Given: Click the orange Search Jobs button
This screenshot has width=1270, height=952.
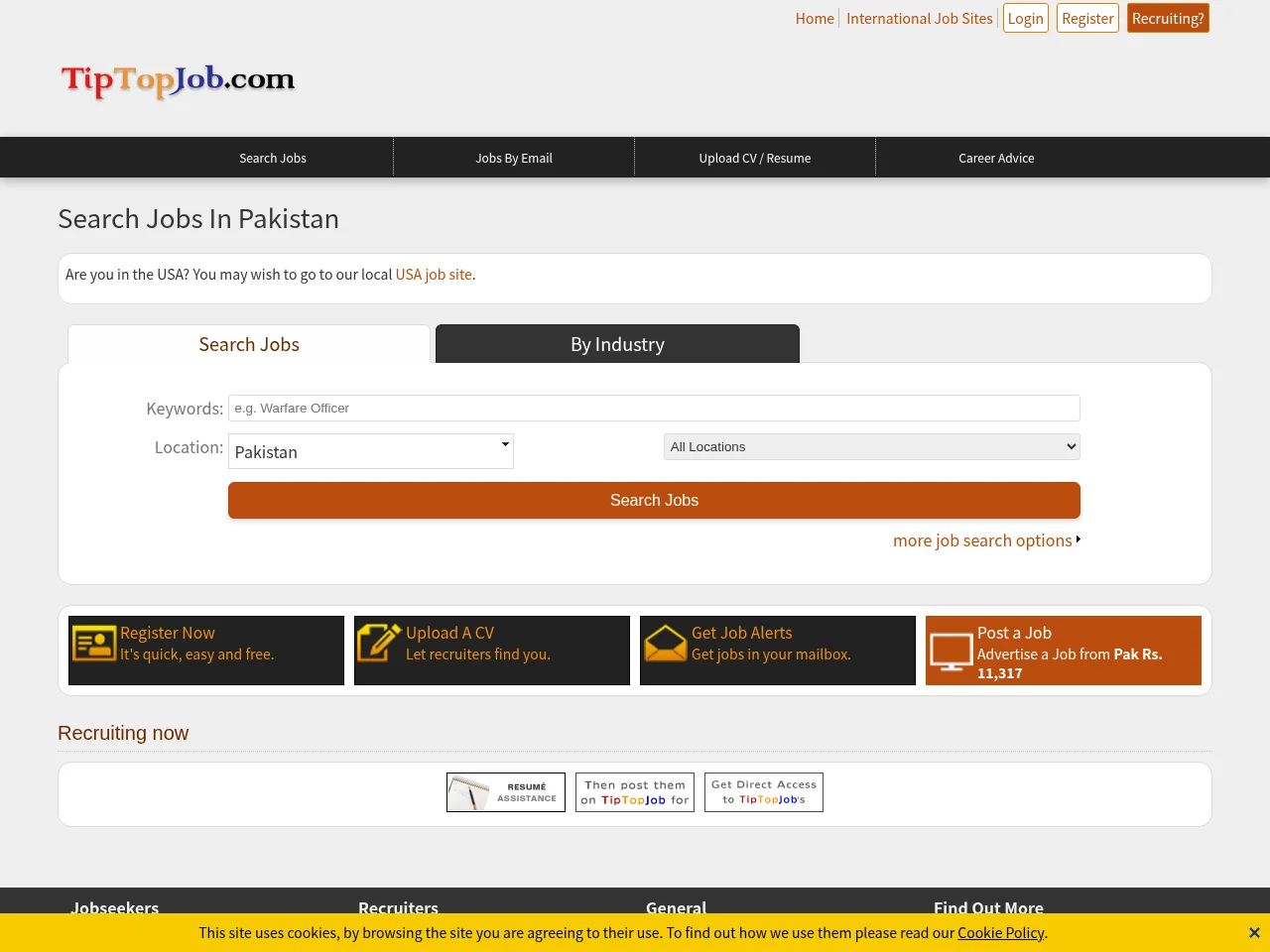Looking at the screenshot, I should (654, 500).
